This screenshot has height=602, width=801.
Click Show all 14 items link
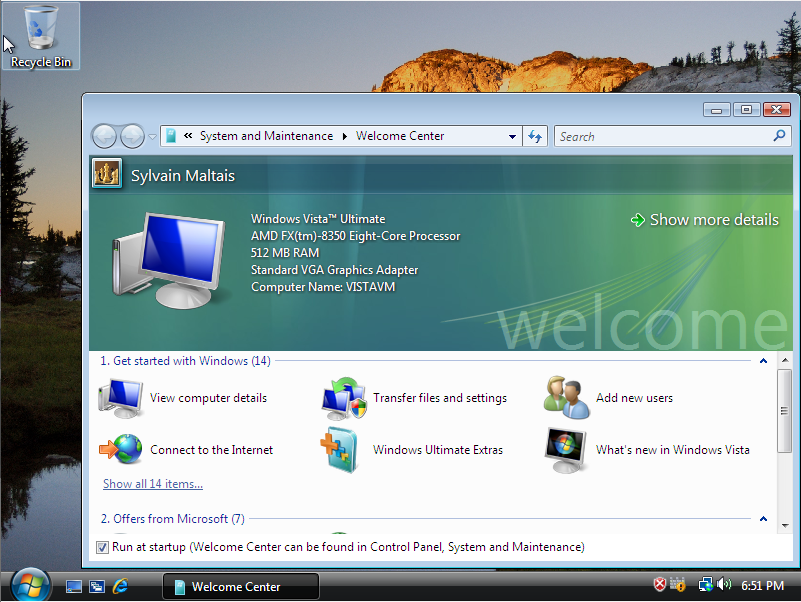pyautogui.click(x=153, y=484)
